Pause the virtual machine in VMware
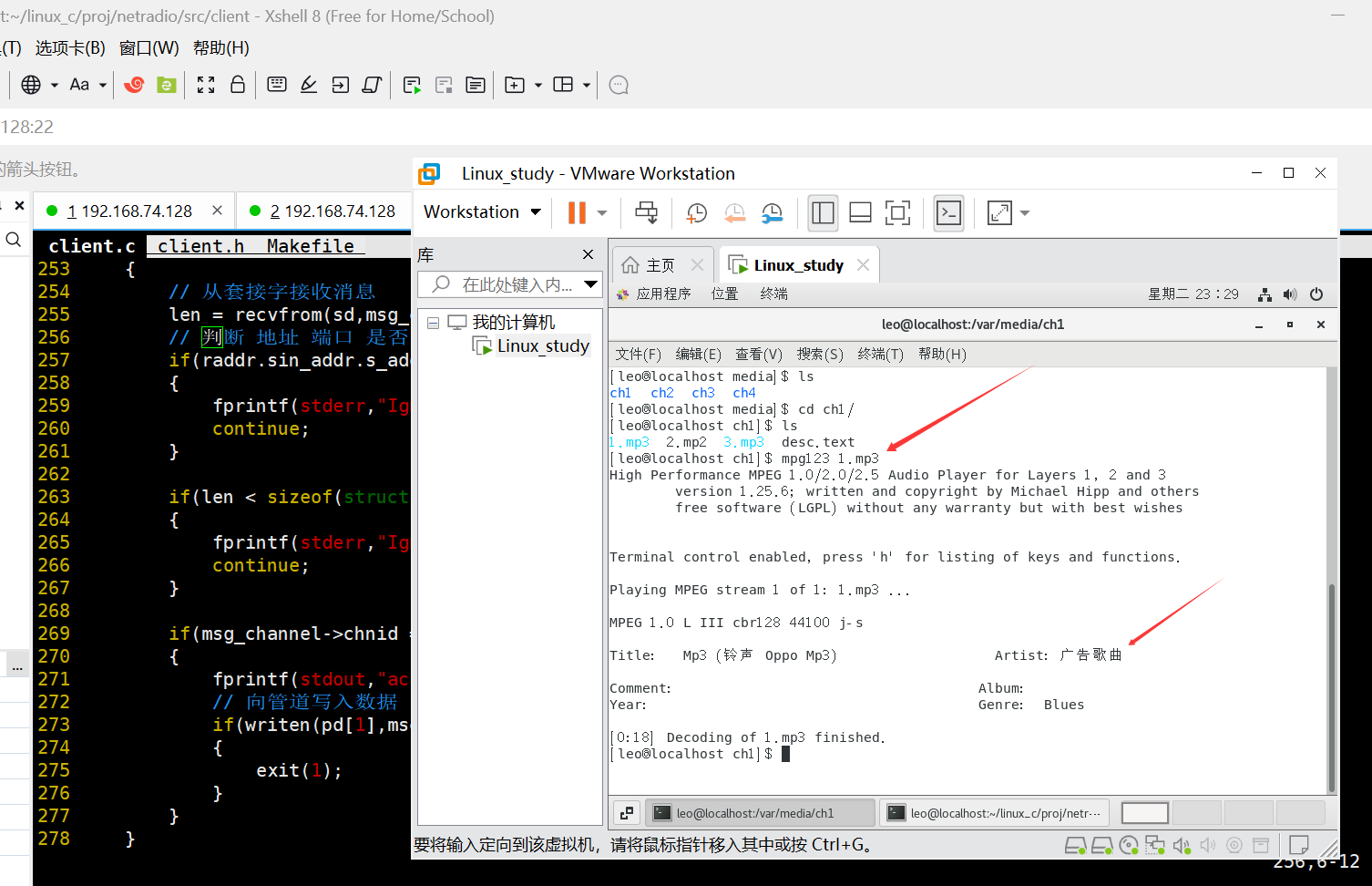1372x886 pixels. click(x=577, y=212)
